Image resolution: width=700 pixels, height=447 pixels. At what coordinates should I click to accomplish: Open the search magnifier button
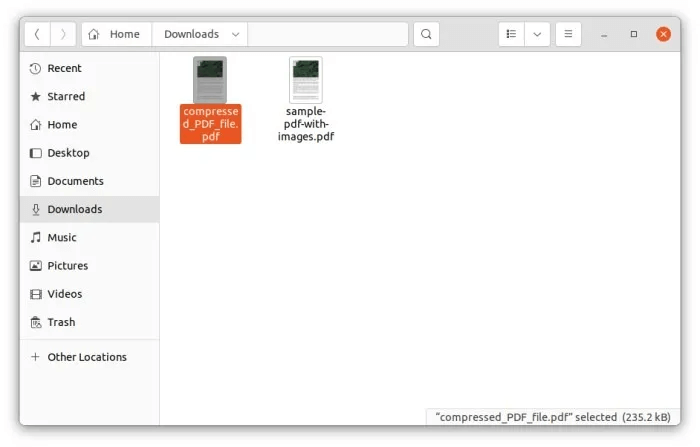[426, 34]
